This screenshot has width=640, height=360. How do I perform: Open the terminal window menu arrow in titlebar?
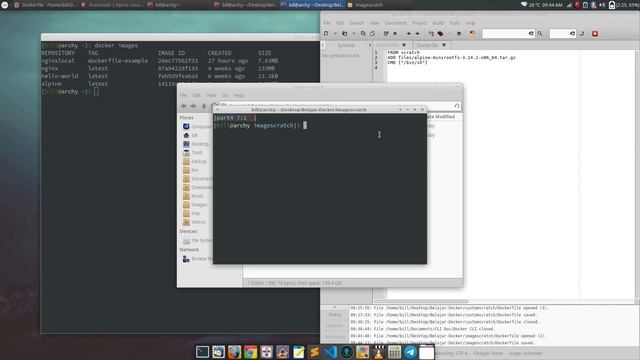pos(218,109)
